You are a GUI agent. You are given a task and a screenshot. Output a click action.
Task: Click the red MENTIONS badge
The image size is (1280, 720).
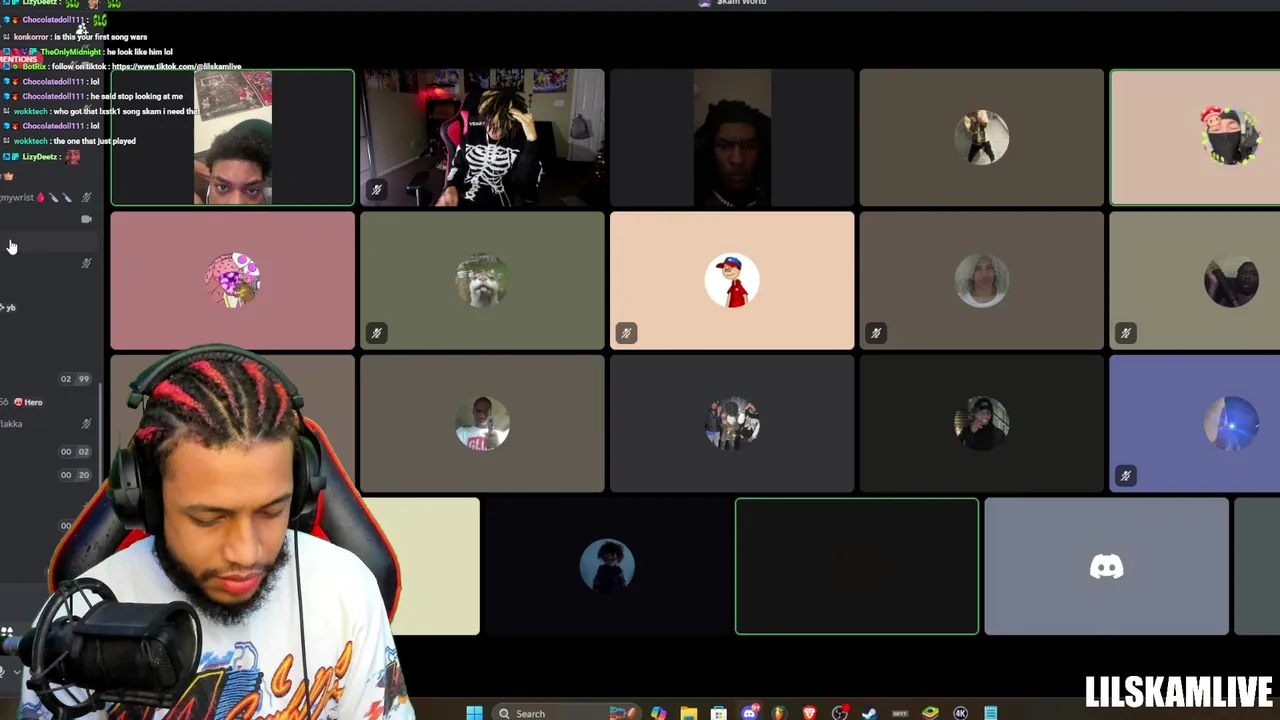[x=18, y=59]
